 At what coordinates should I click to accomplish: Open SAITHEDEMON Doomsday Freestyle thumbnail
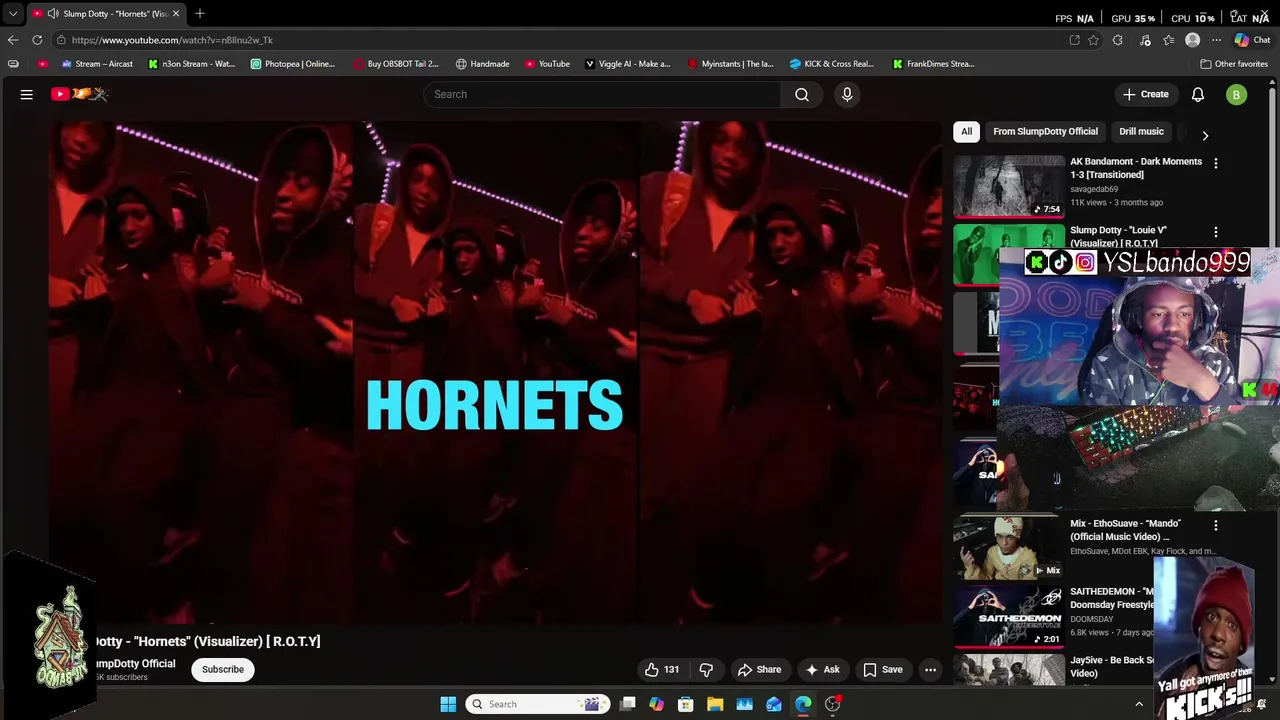1008,616
